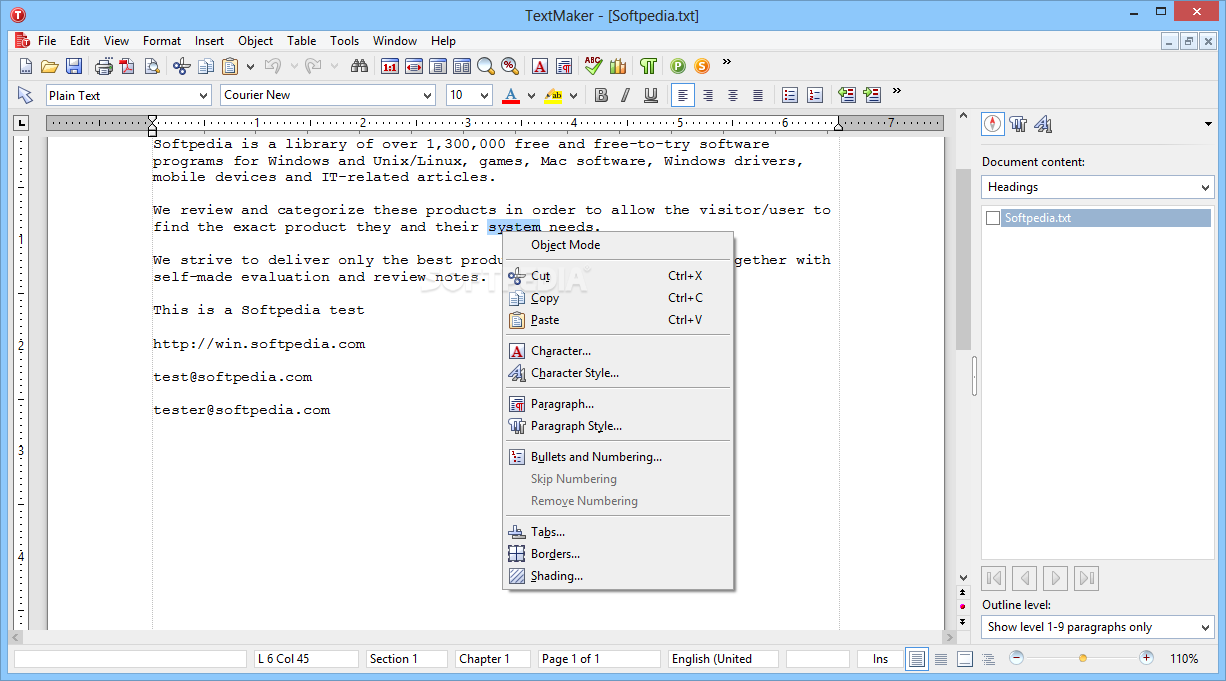Click the Ins insert mode indicator
The width and height of the screenshot is (1226, 681).
tap(880, 659)
